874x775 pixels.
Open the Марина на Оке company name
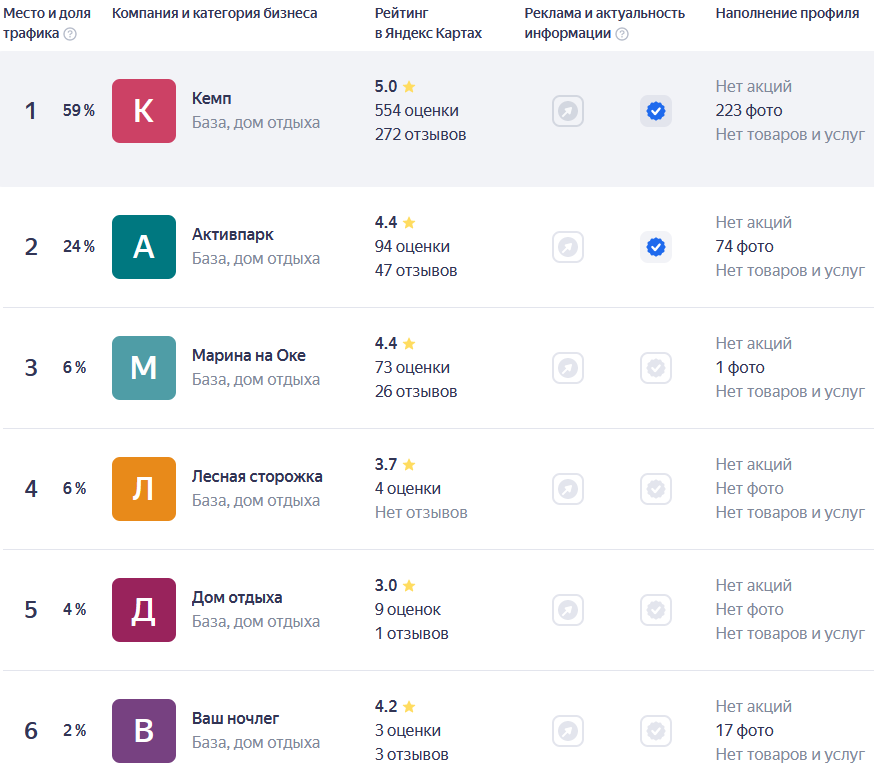point(249,355)
